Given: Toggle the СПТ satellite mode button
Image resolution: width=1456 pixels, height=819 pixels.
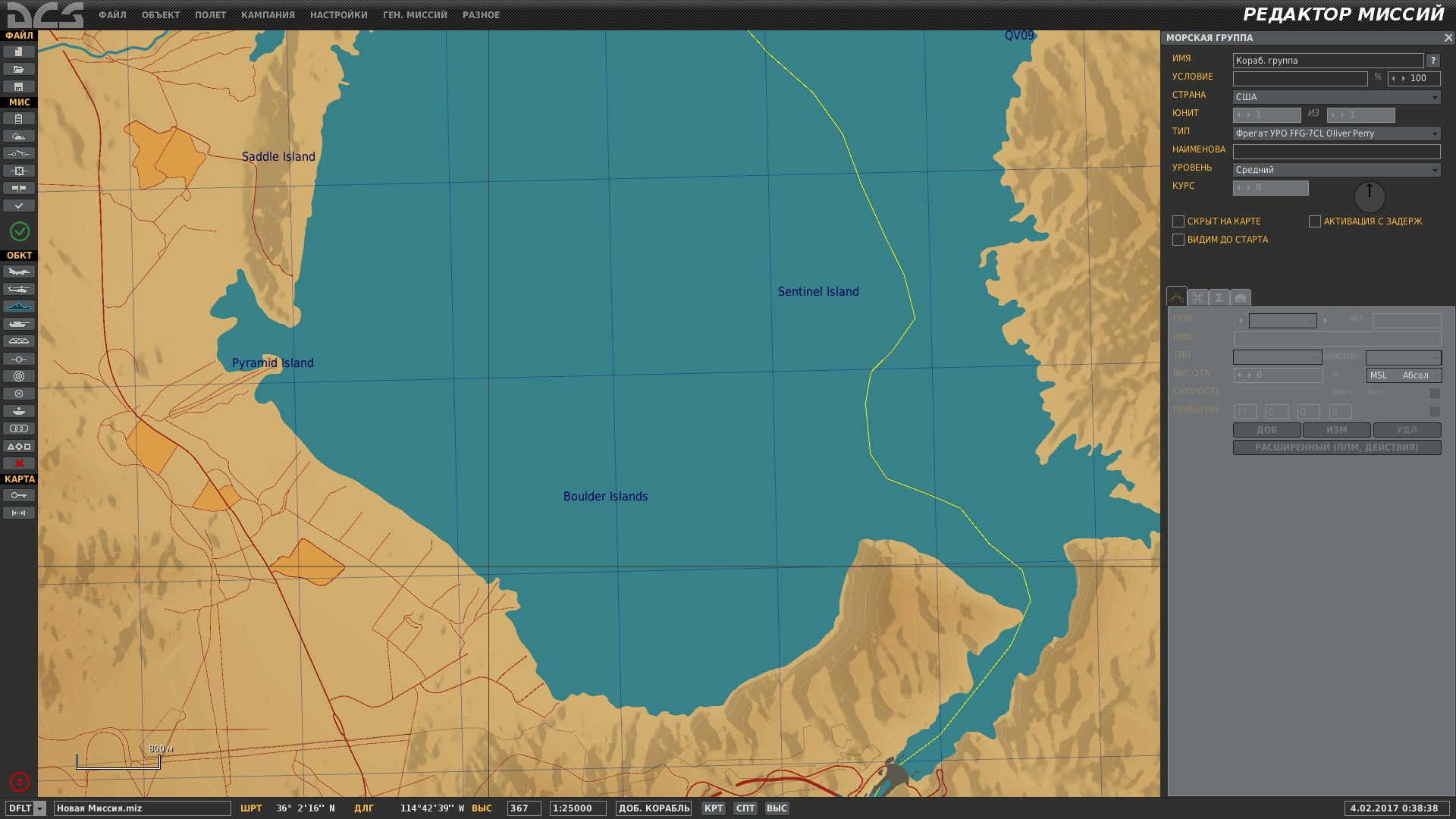Looking at the screenshot, I should pos(745,808).
